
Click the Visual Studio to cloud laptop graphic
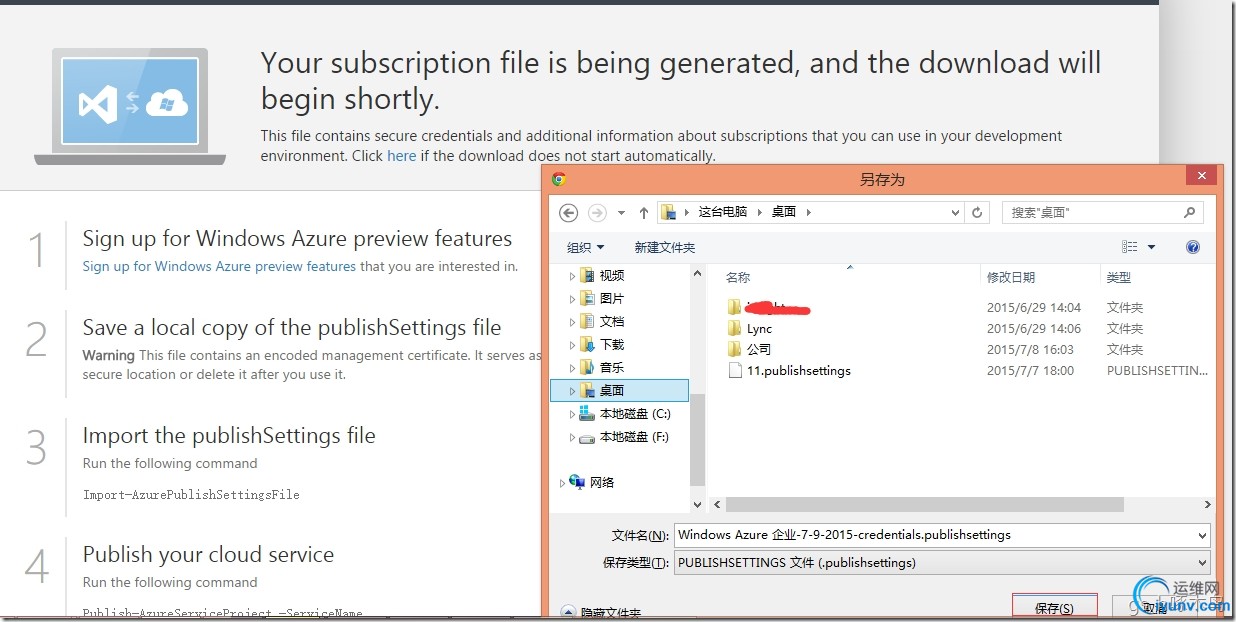pos(130,106)
